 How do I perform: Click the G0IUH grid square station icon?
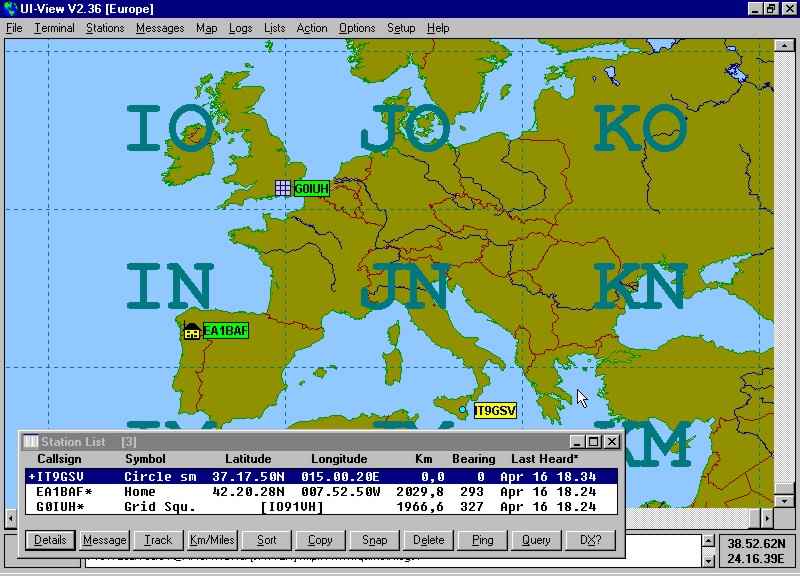283,188
